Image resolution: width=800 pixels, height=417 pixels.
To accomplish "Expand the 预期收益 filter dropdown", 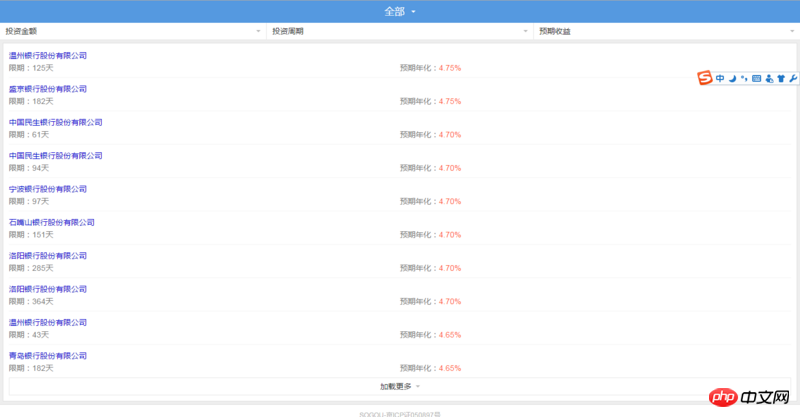I will tap(666, 31).
